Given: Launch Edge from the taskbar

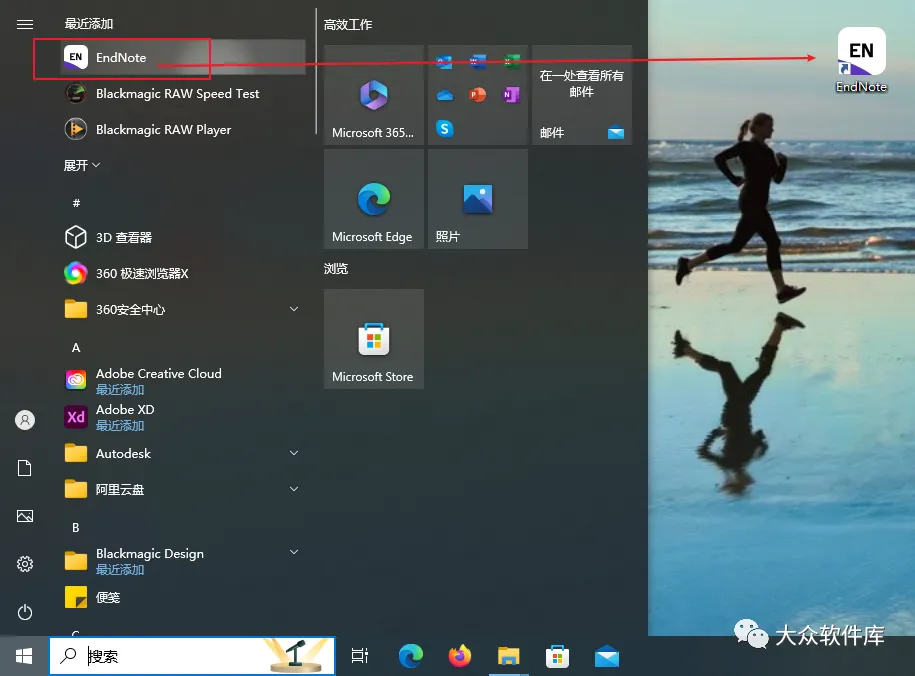Looking at the screenshot, I should (411, 656).
